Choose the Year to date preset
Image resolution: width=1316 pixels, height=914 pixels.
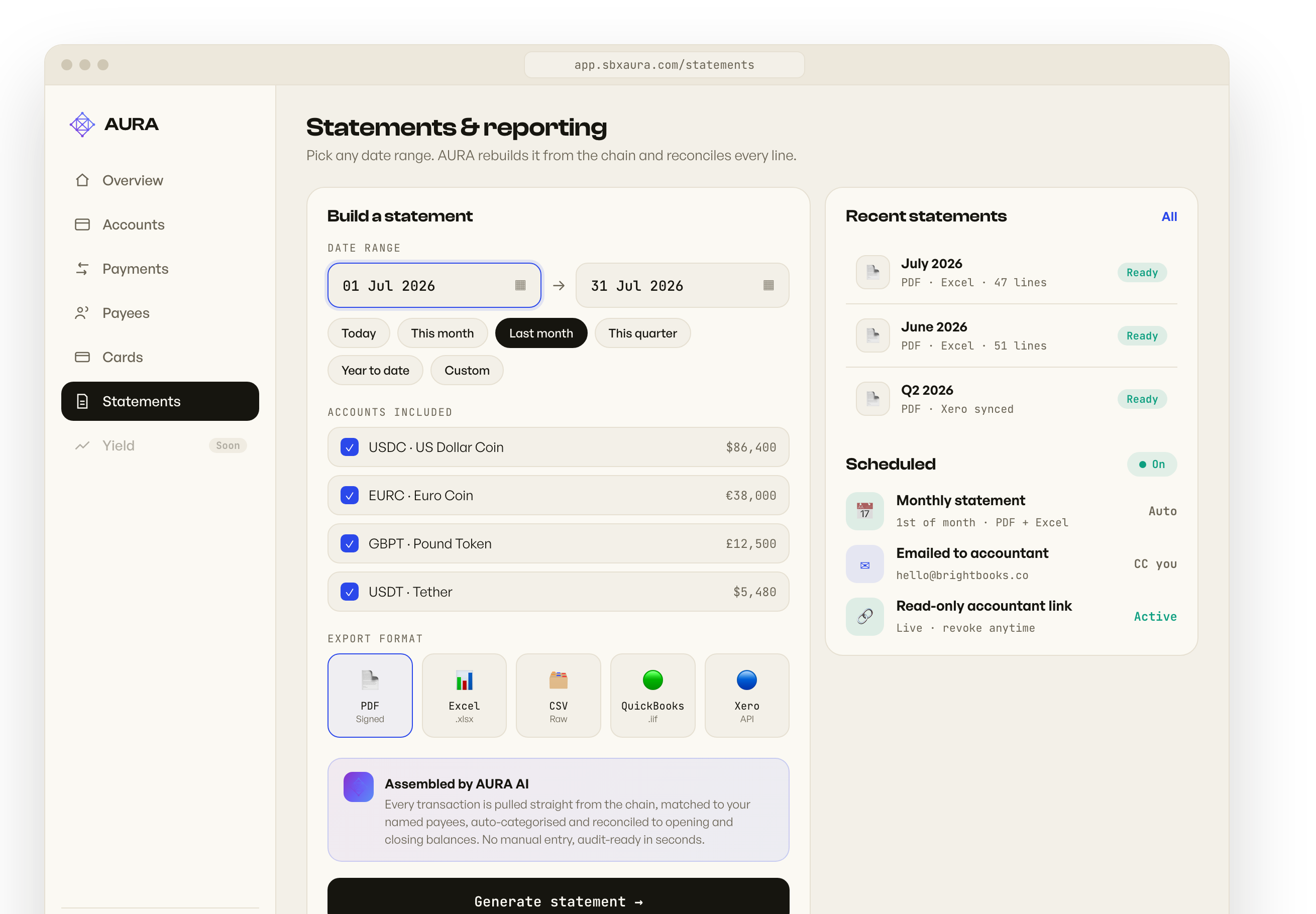375,371
